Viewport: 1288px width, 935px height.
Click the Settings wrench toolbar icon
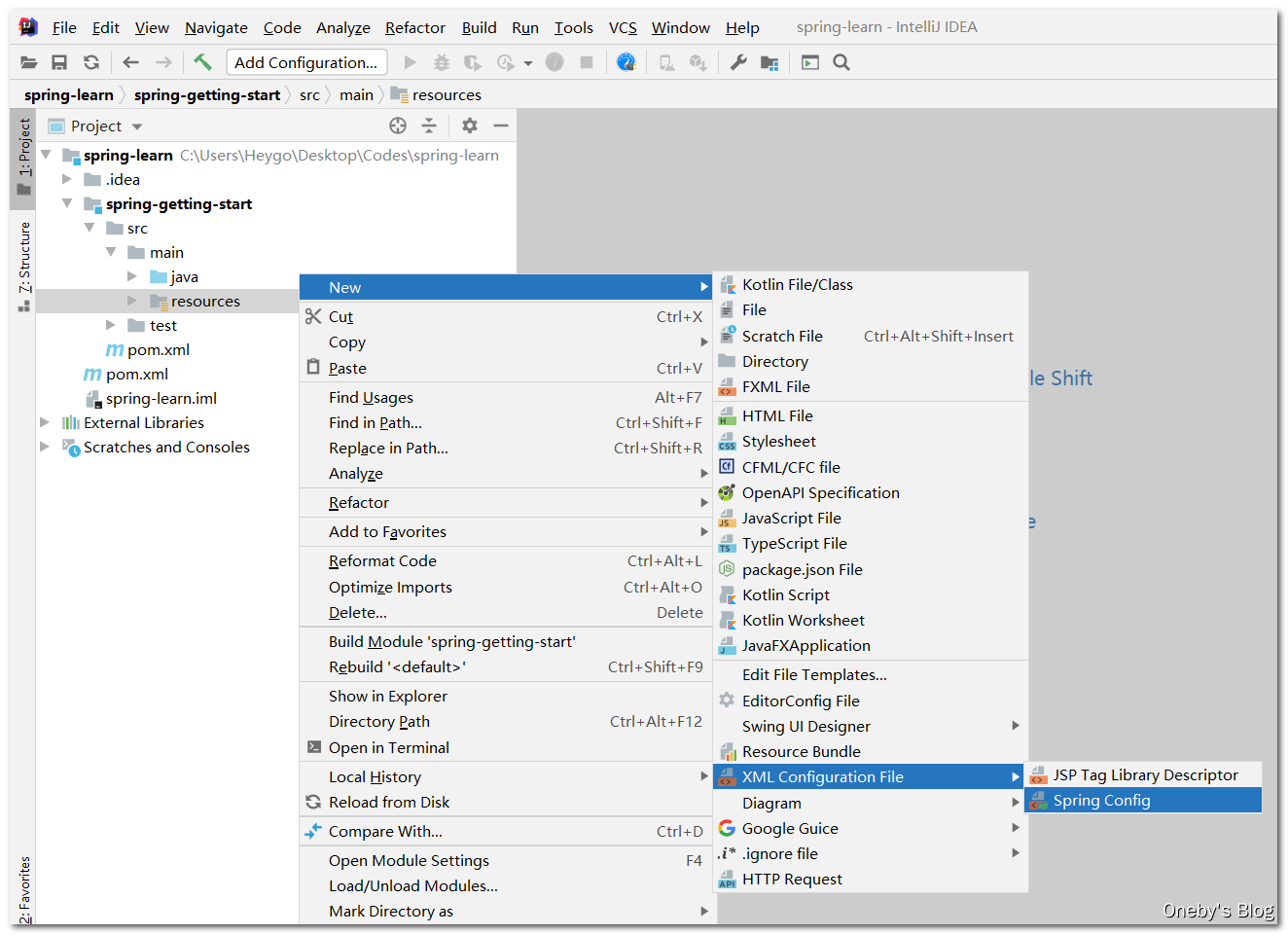point(738,62)
